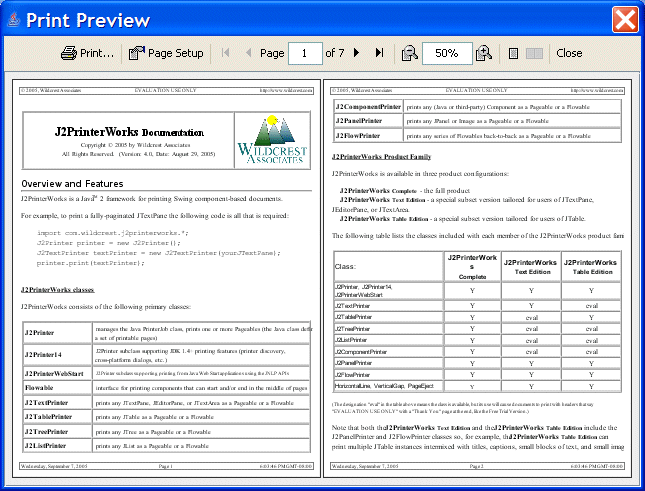Image resolution: width=645 pixels, height=491 pixels.
Task: Click 'J2TablePrinter' cell on page 1
Action: click(x=57, y=417)
